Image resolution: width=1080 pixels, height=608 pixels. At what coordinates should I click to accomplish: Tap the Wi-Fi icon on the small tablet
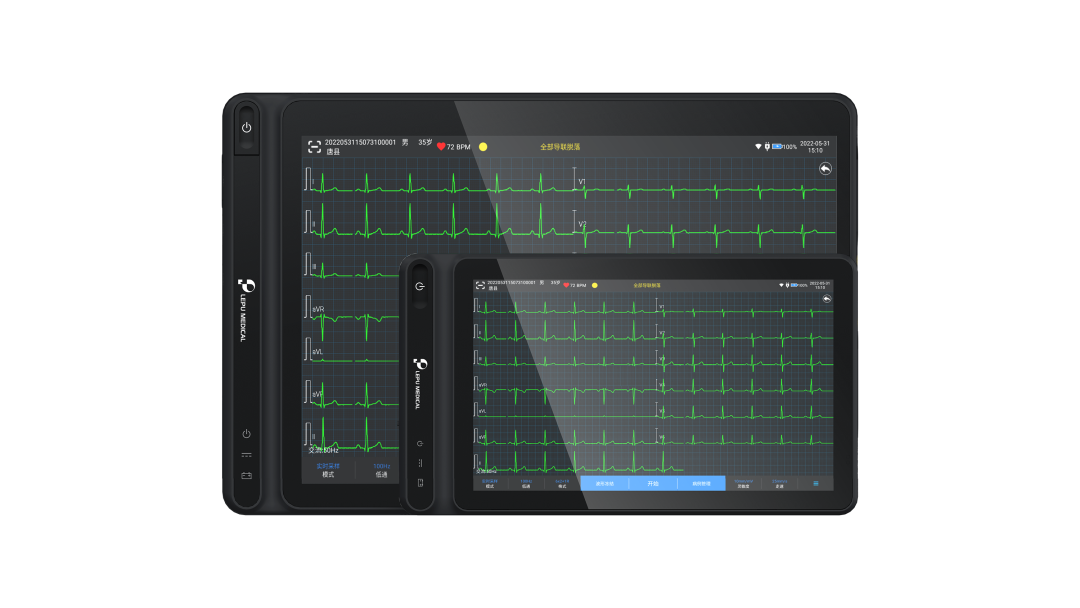click(x=781, y=285)
